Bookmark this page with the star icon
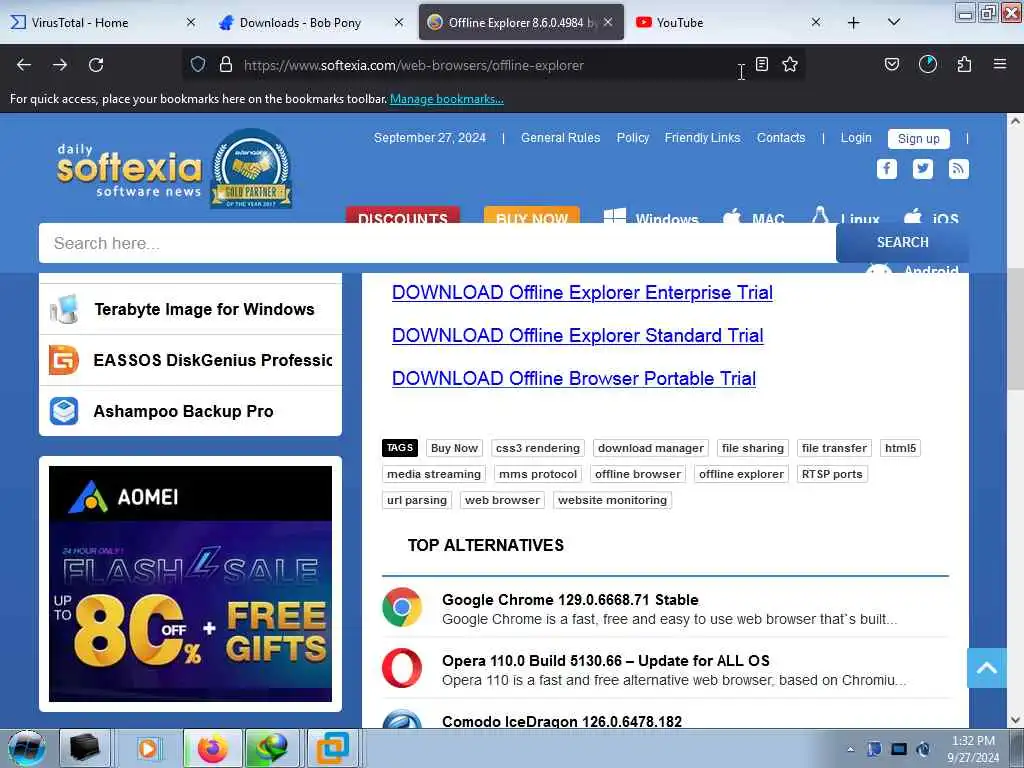Viewport: 1024px width, 768px height. point(790,64)
